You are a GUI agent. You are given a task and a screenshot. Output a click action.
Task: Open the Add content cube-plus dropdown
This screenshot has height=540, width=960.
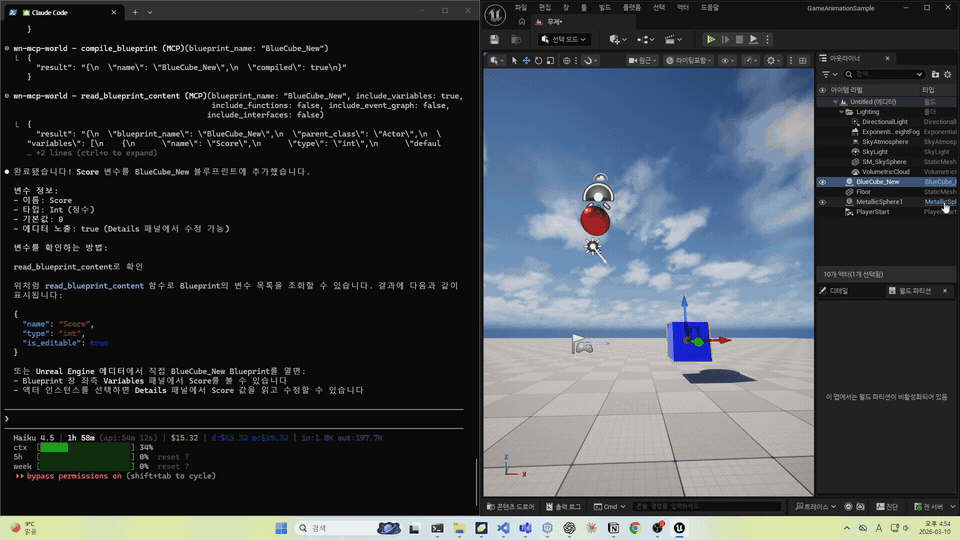pos(617,39)
